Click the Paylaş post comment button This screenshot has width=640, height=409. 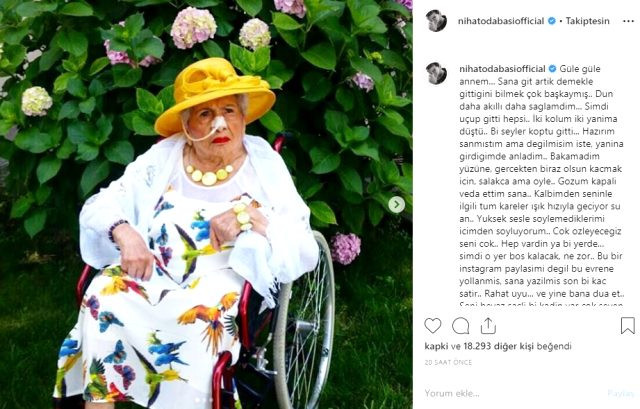(x=620, y=393)
